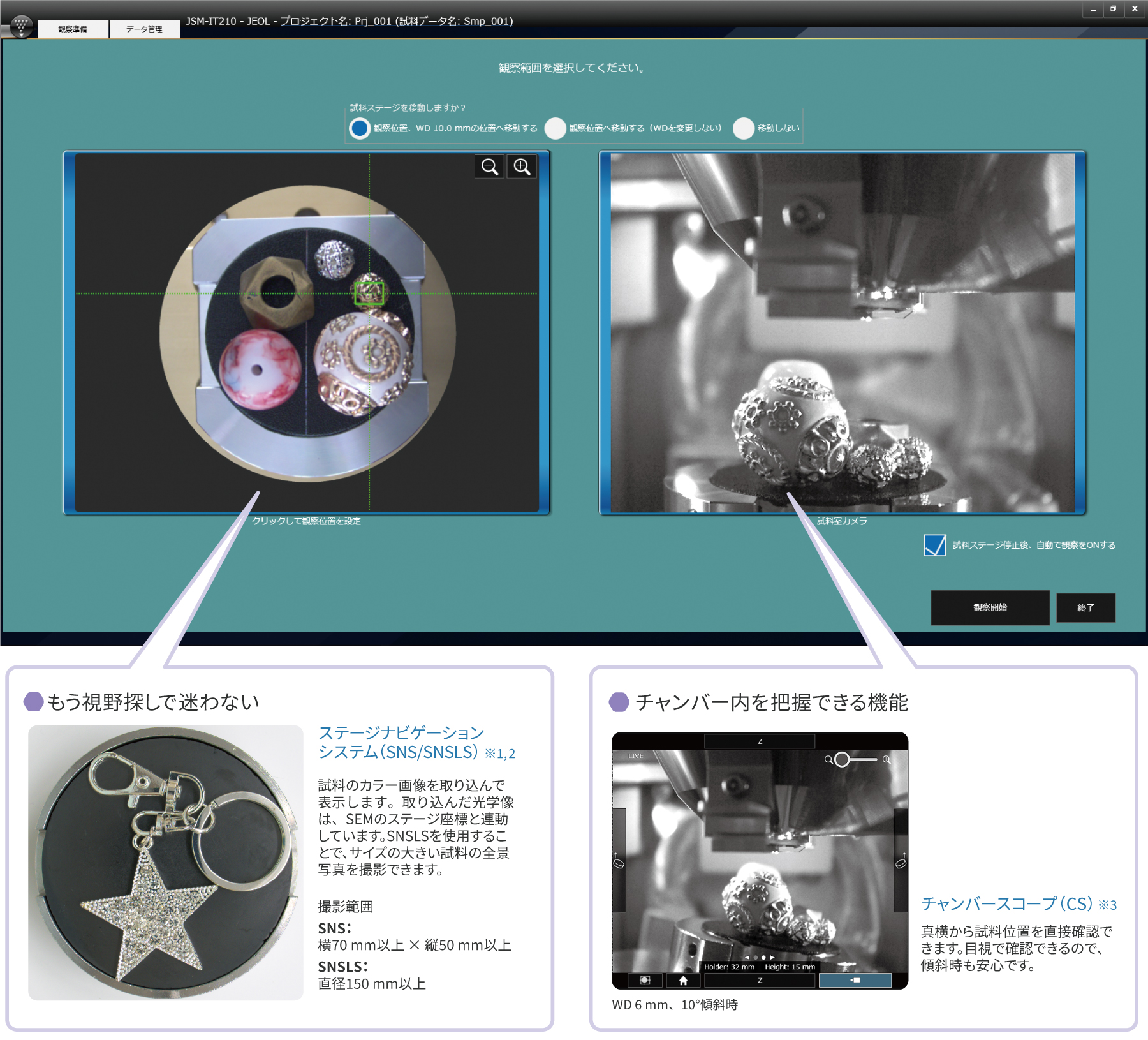Select '観察位置、WD 10.0 mmの位置へ移動する' radio
This screenshot has height=1040, width=1148.
point(360,128)
